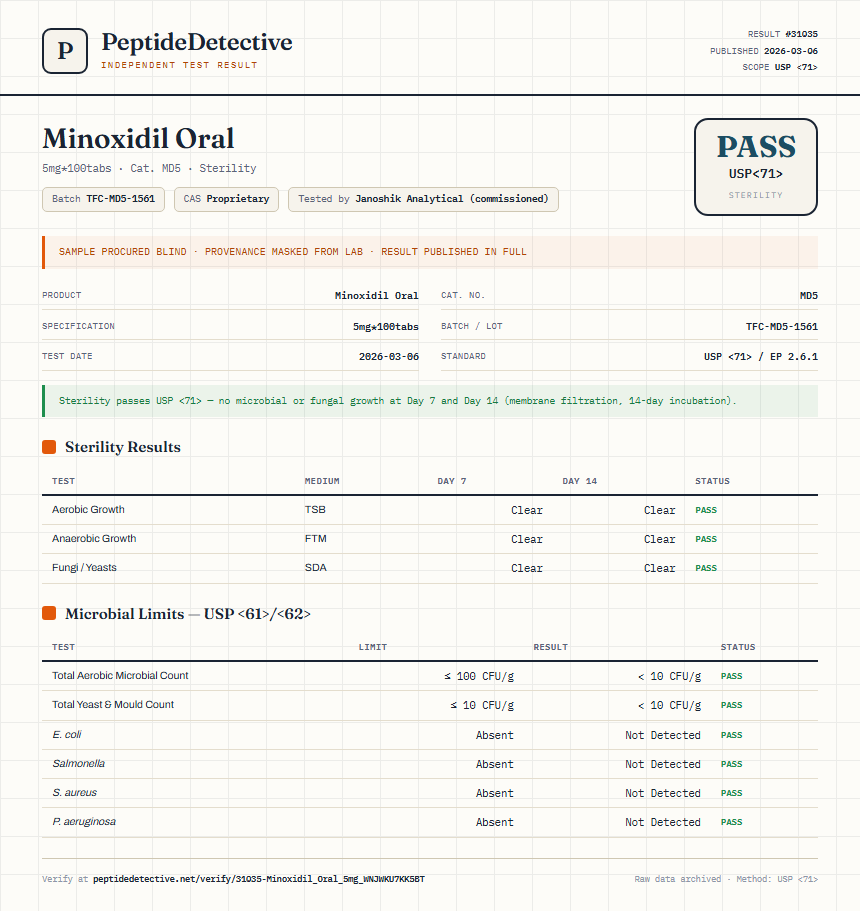Click the orange square beside Microbial Limits
This screenshot has height=911, width=860.
[49, 614]
